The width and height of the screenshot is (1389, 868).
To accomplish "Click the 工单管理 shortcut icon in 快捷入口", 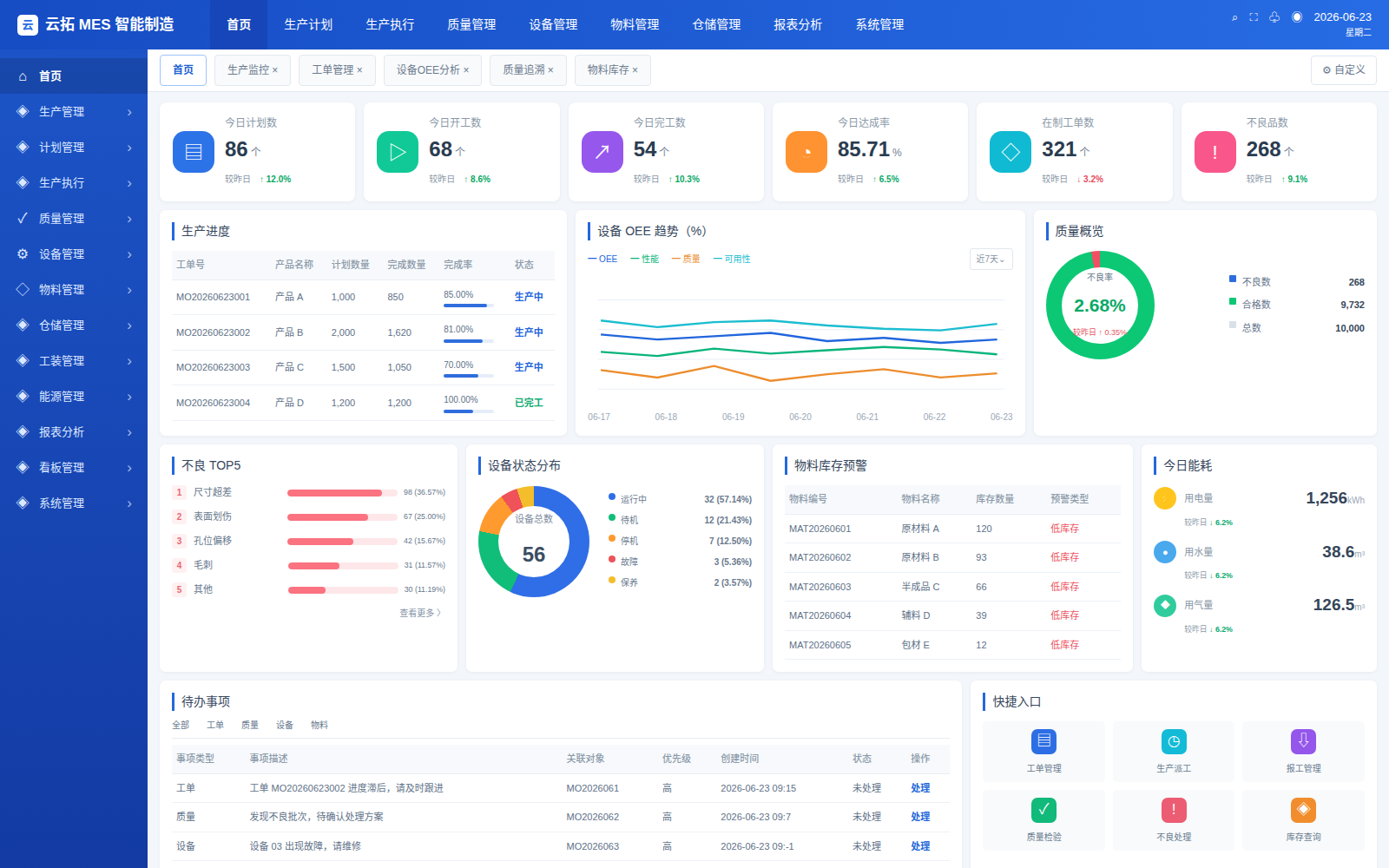I will click(x=1043, y=741).
